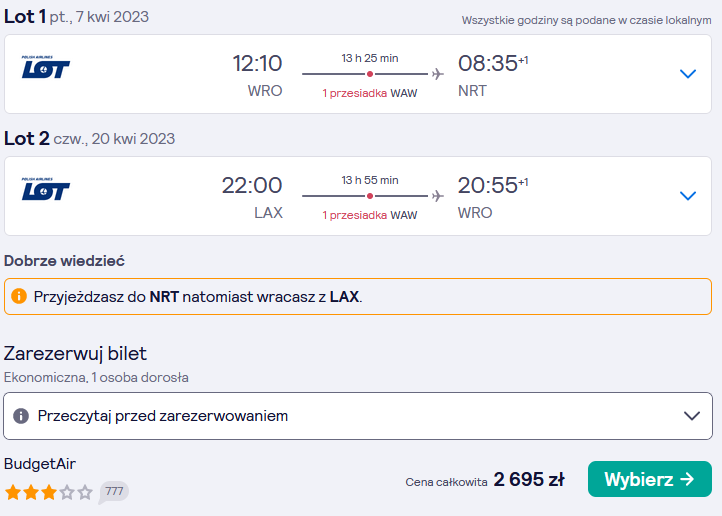Click the LOT airline logo in Lot 1

click(x=46, y=67)
